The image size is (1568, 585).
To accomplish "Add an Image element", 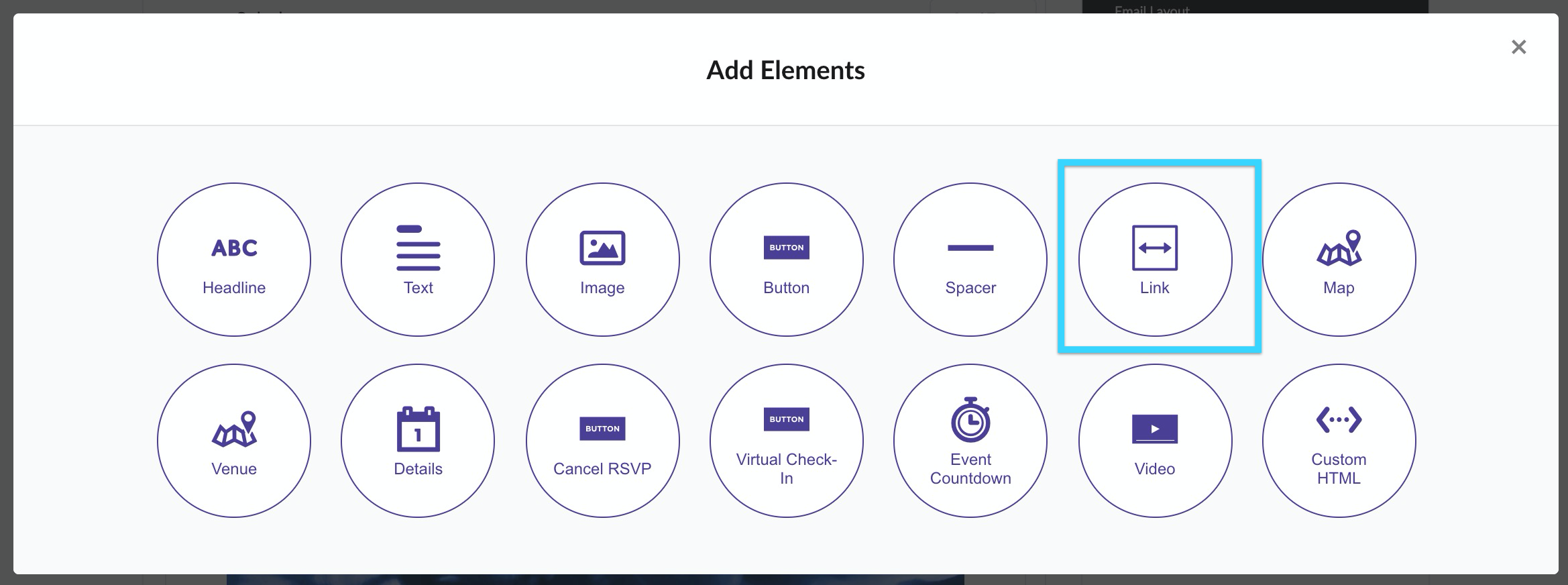I will coord(602,259).
